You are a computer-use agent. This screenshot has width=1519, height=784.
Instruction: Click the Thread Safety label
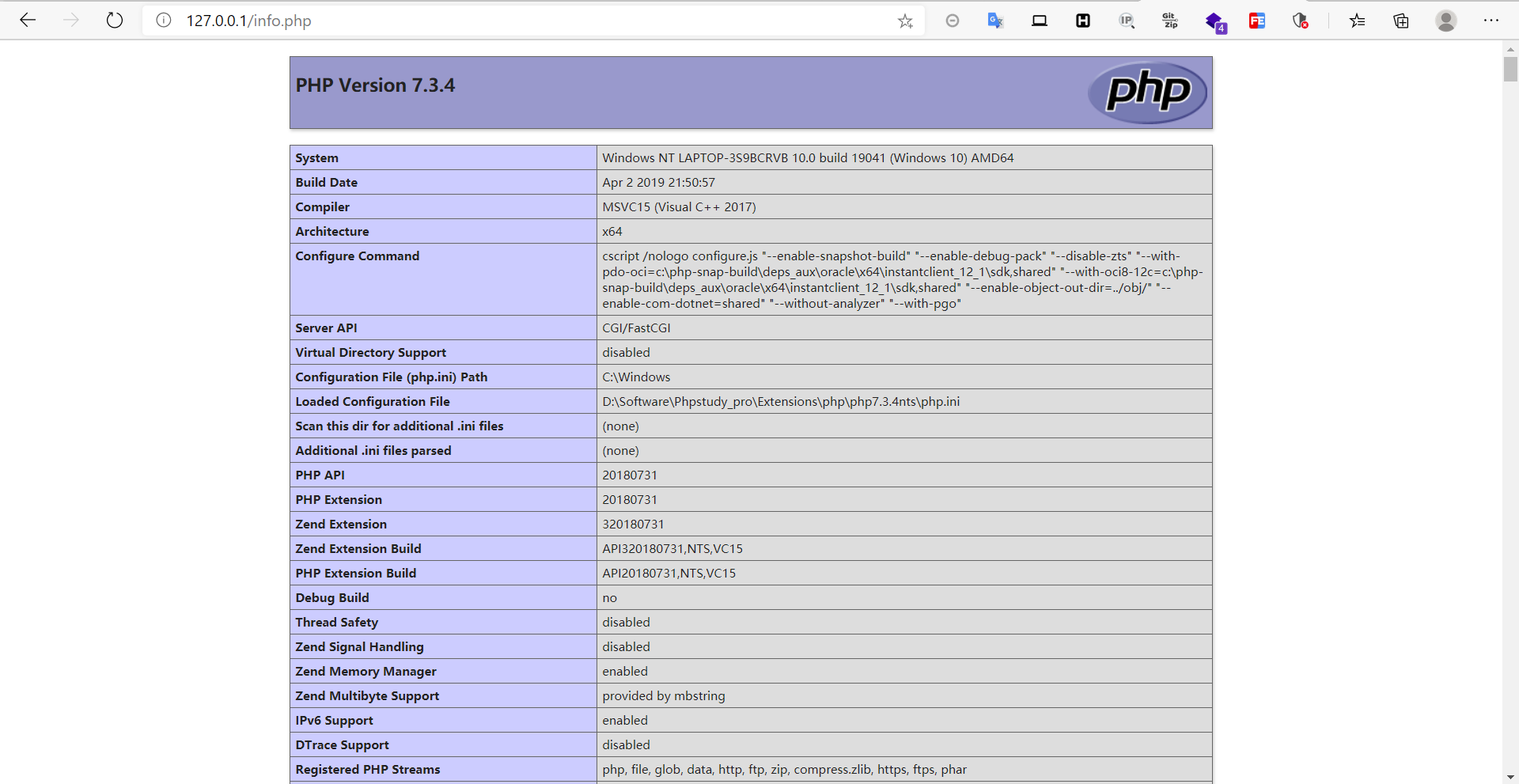pyautogui.click(x=337, y=623)
